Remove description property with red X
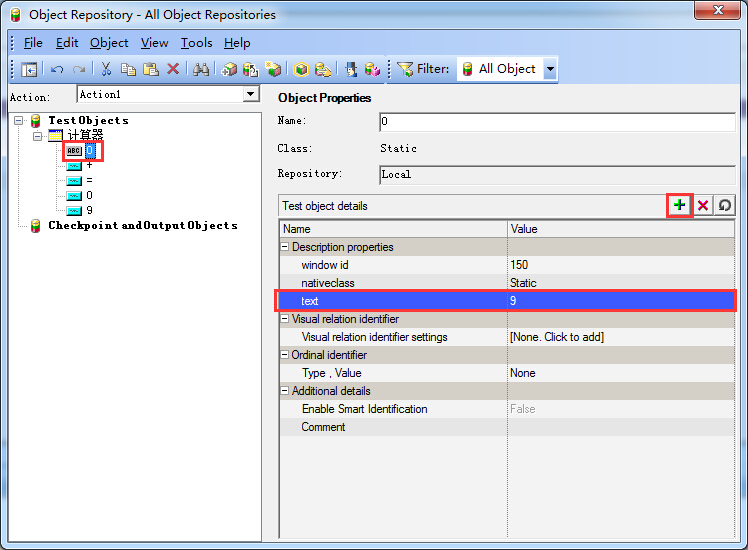 (x=703, y=206)
